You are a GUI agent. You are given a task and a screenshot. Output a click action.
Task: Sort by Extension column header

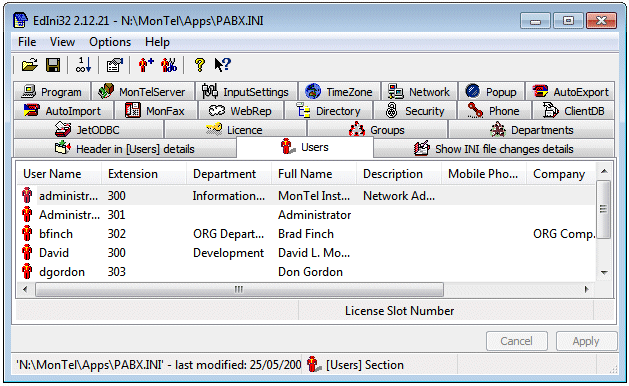[144, 174]
